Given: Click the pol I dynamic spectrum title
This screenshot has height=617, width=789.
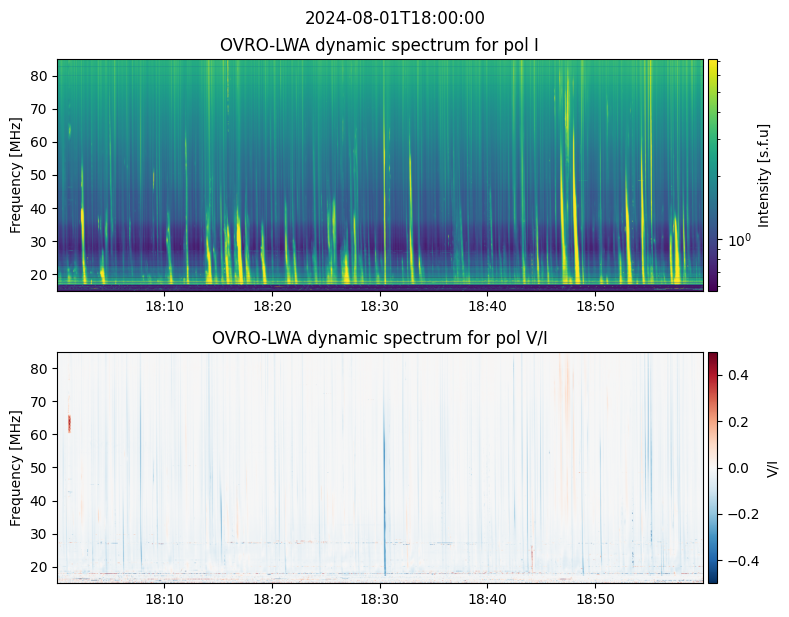Looking at the screenshot, I should pos(379,45).
